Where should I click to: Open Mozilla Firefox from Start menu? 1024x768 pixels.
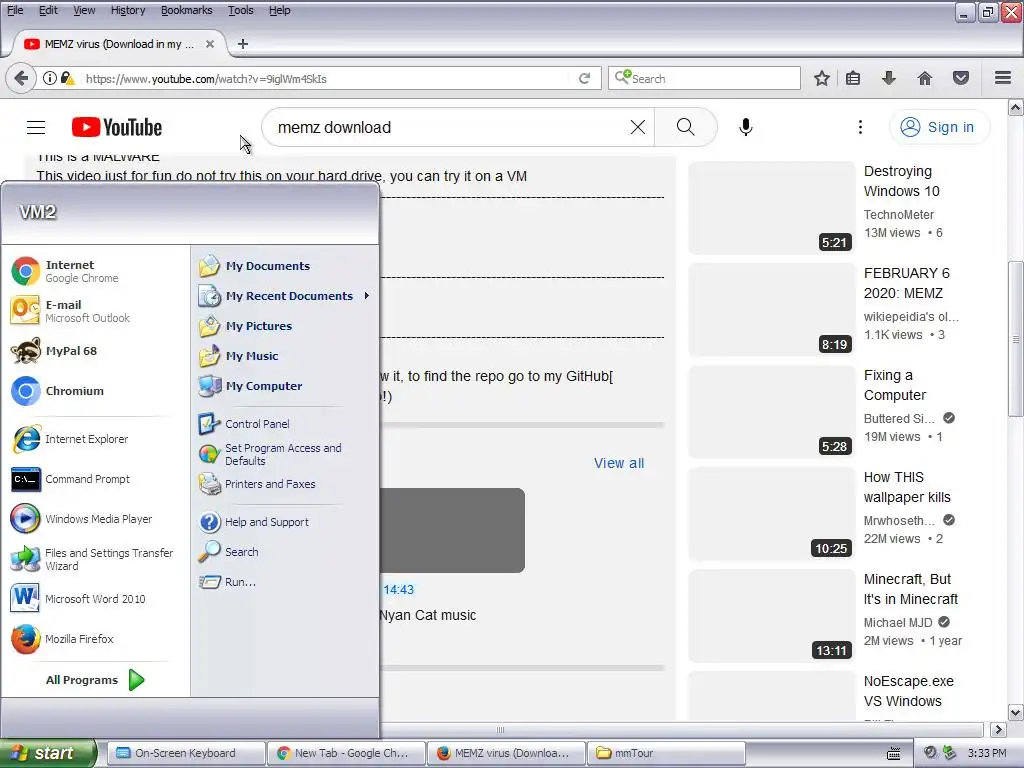pos(95,639)
